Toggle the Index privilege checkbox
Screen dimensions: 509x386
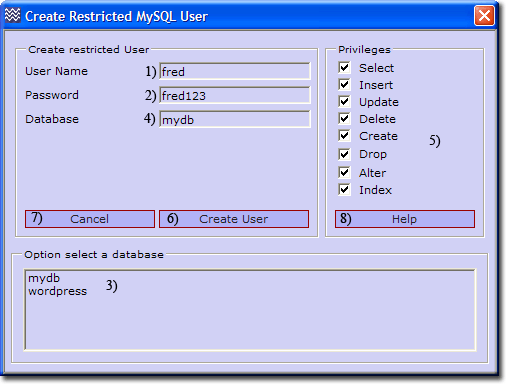[x=344, y=190]
